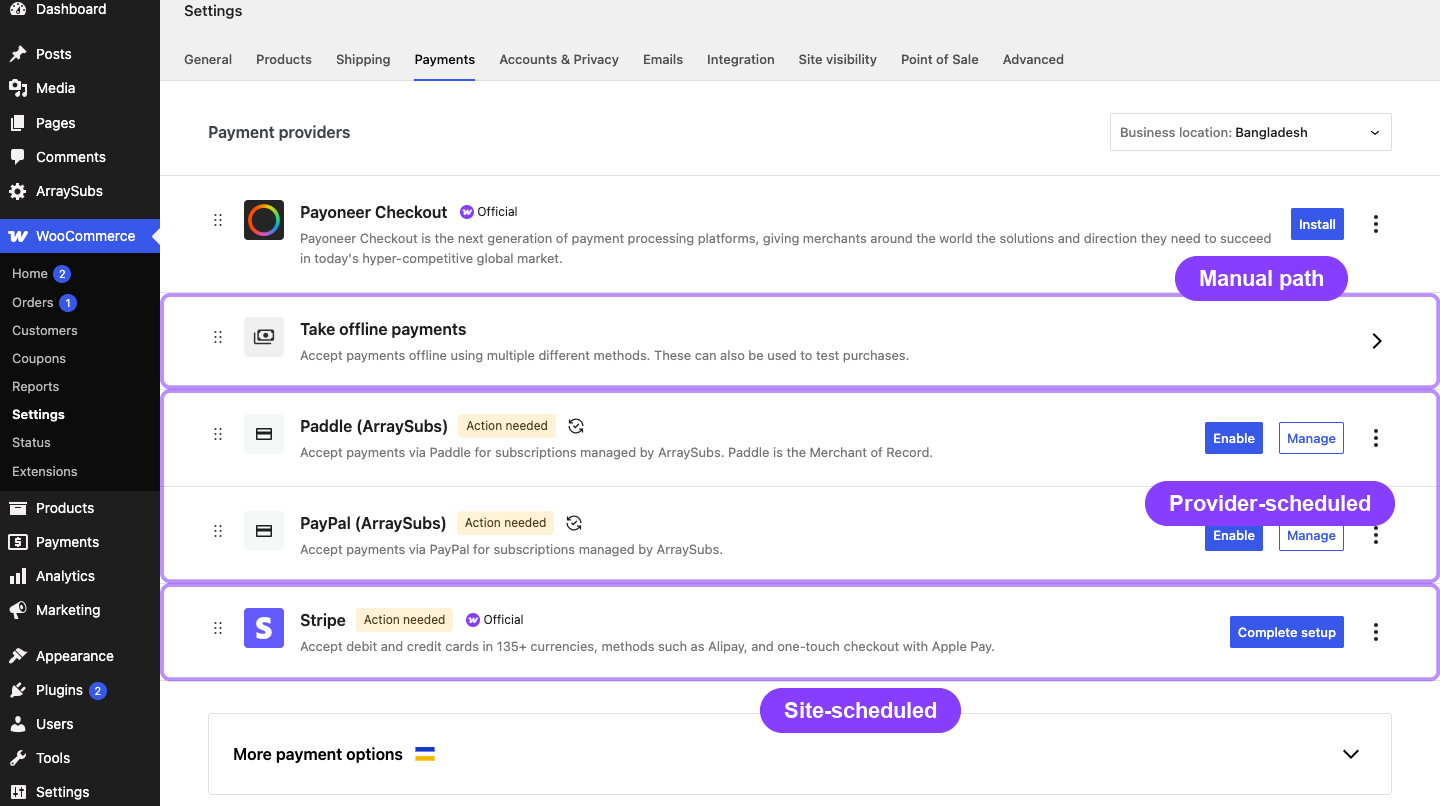Open Paddle (ArraySubs) more options menu
The height and width of the screenshot is (806, 1440).
click(x=1376, y=438)
